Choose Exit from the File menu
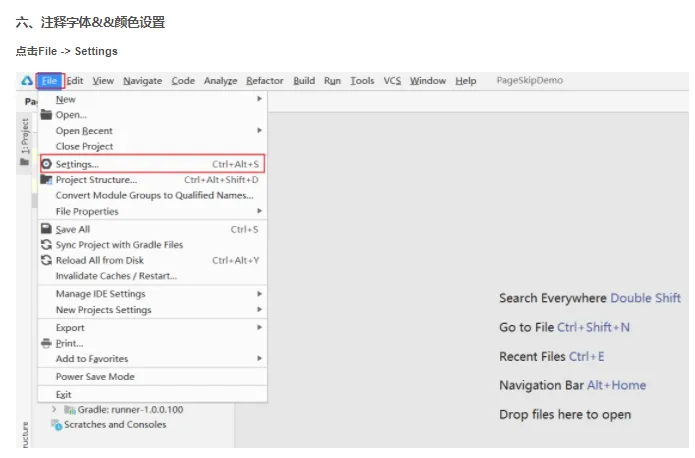 click(x=152, y=394)
